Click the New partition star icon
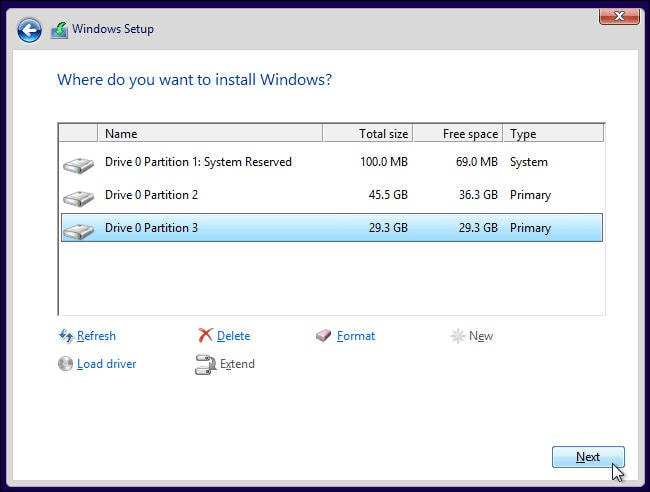The image size is (650, 492). [x=458, y=336]
